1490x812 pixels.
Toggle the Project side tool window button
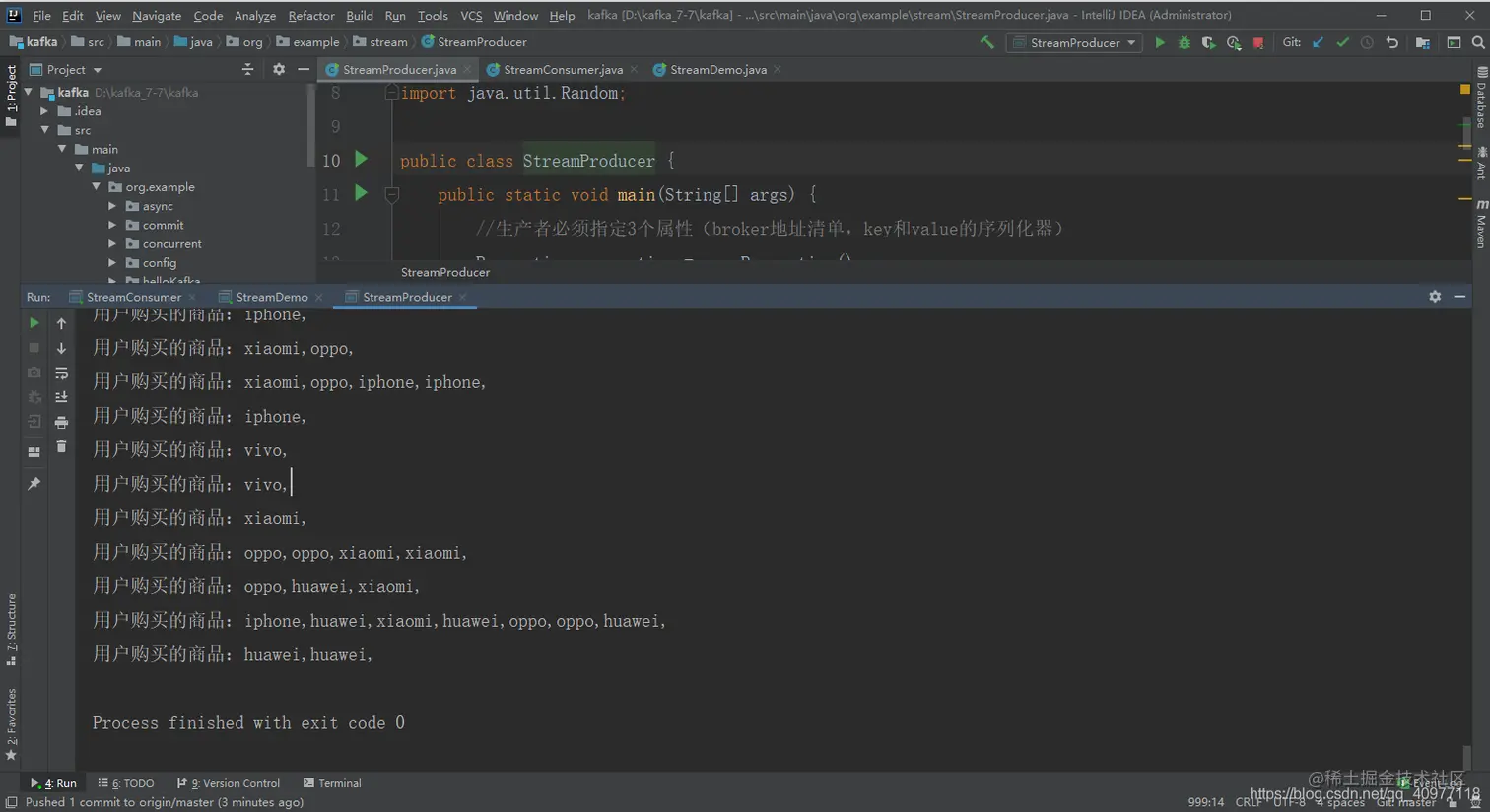[11, 96]
